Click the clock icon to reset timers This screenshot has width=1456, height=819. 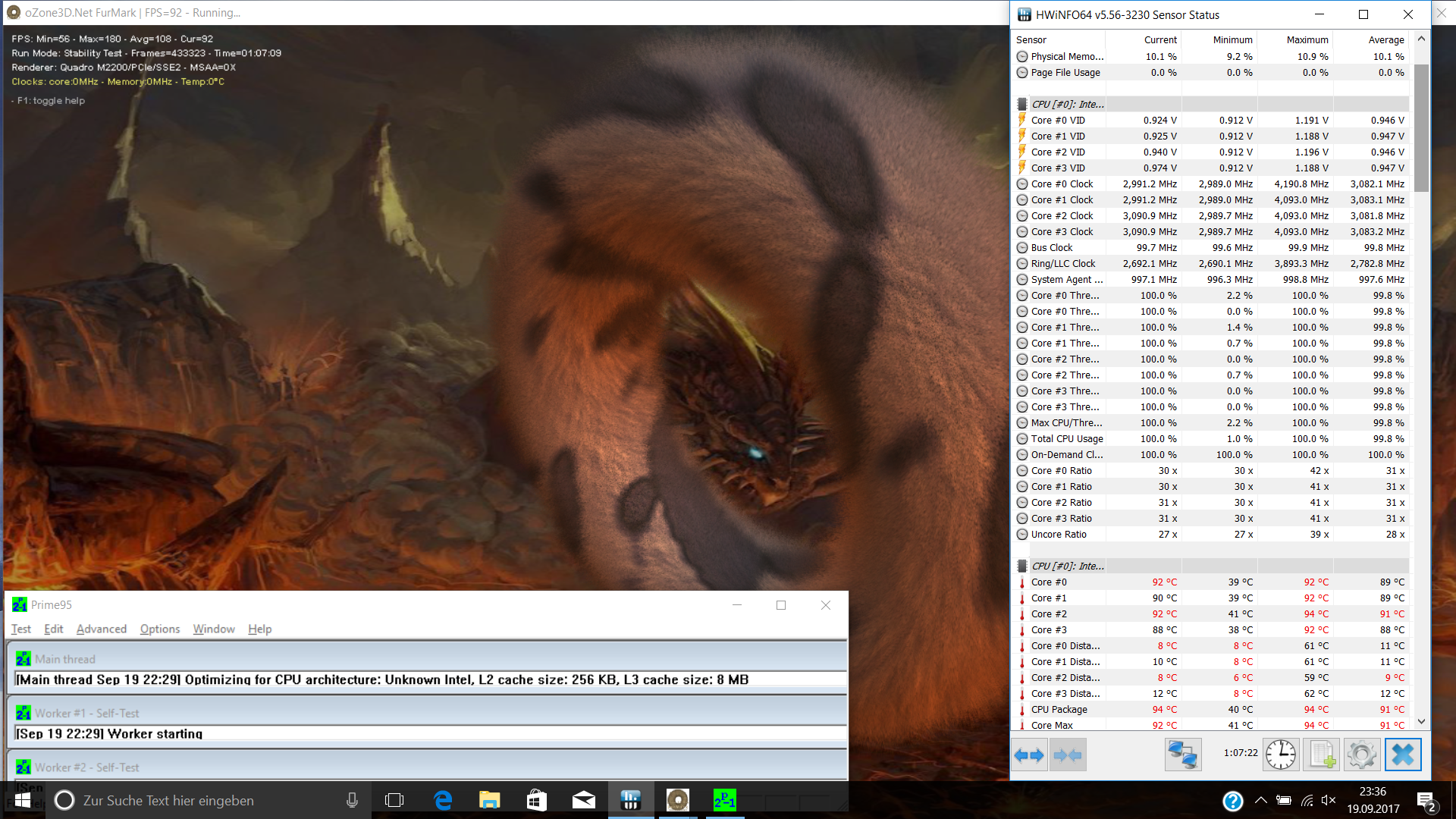click(x=1281, y=755)
